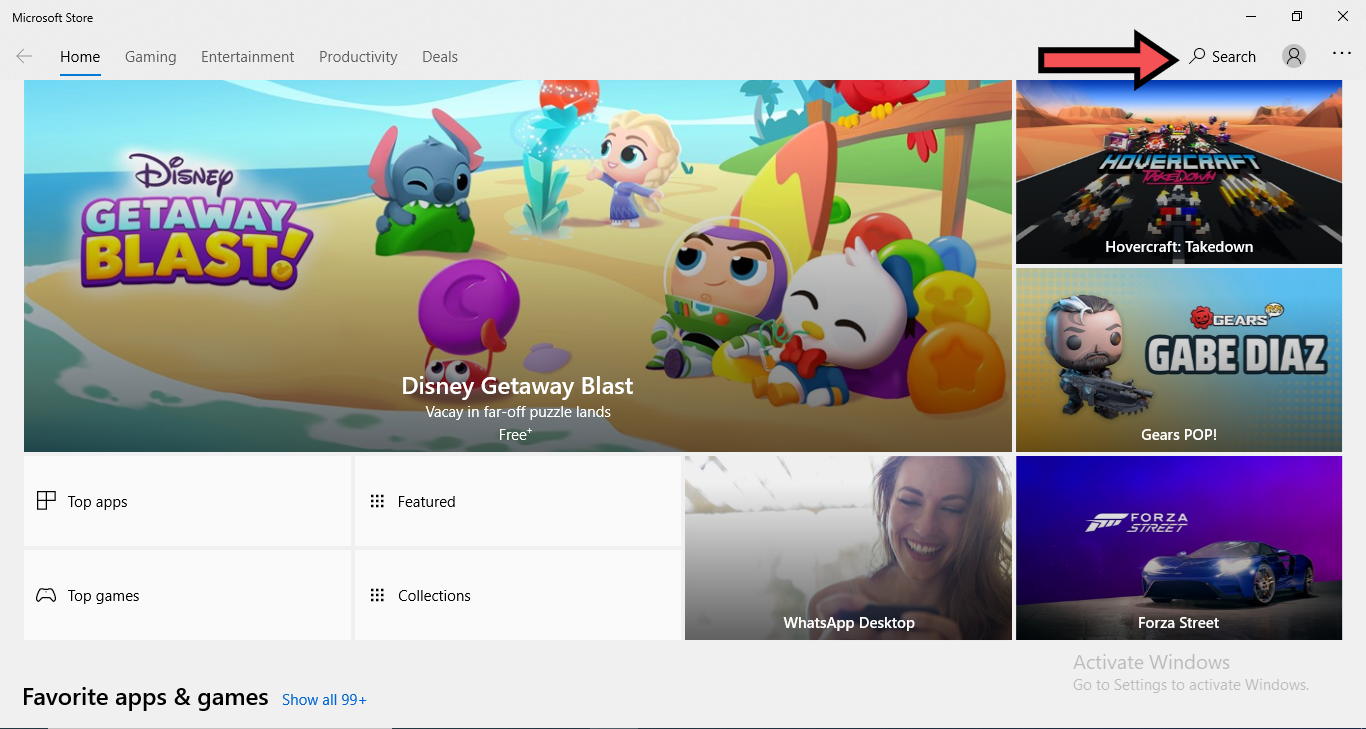Click the 'Vacay in far-off puzzle lands' text
The height and width of the screenshot is (729, 1366).
[517, 412]
